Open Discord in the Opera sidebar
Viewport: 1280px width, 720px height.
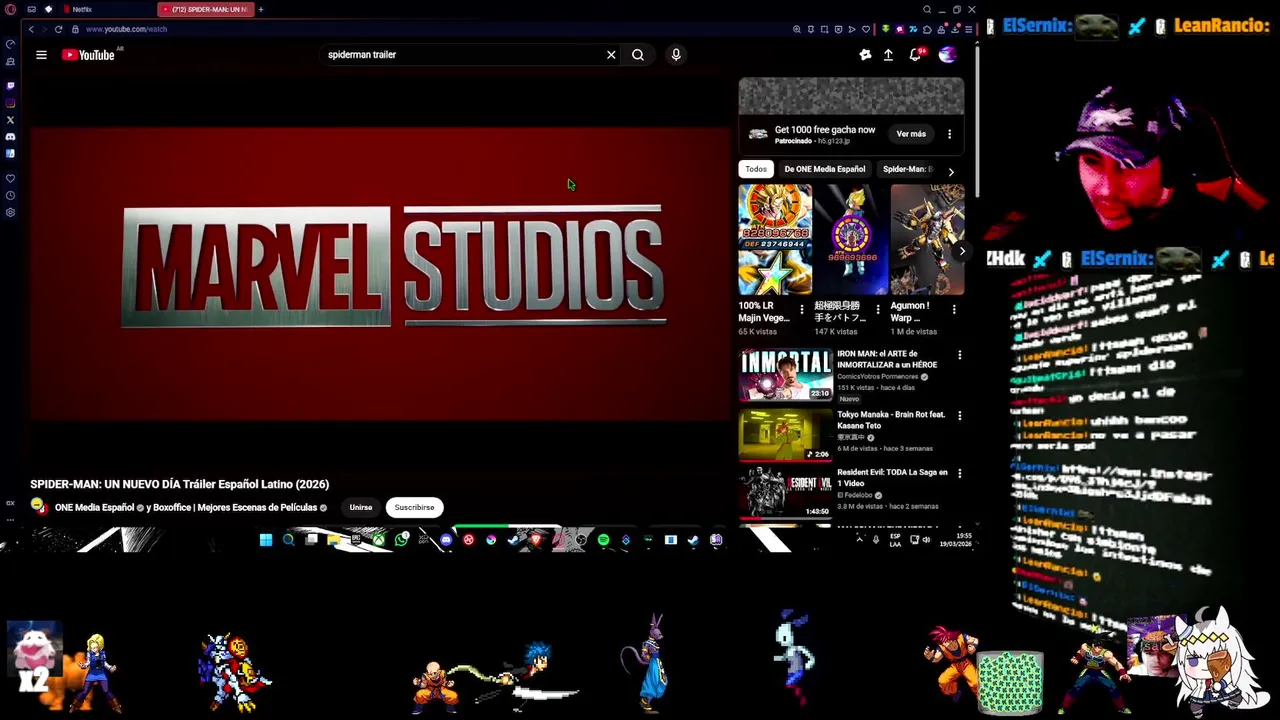(10, 137)
